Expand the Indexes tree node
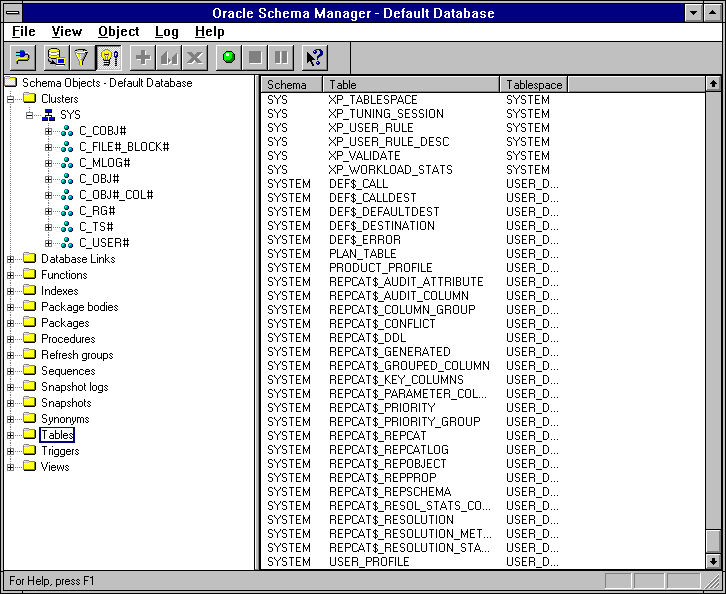Screen dimensions: 726x594 (x=11, y=291)
